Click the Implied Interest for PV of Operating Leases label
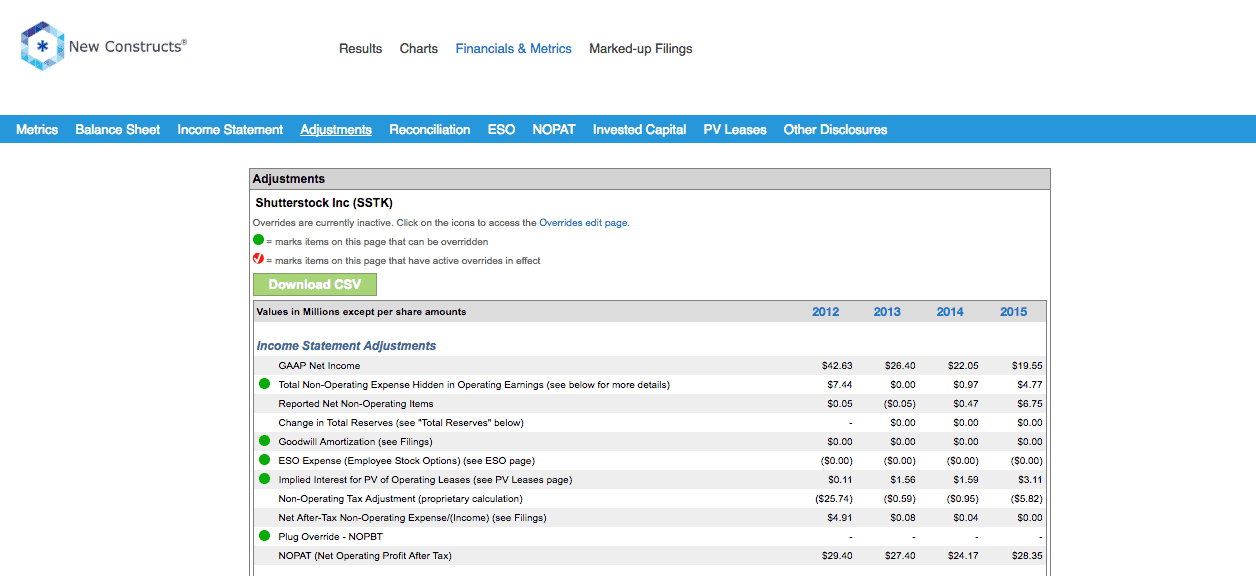The height and width of the screenshot is (576, 1256). pos(425,480)
